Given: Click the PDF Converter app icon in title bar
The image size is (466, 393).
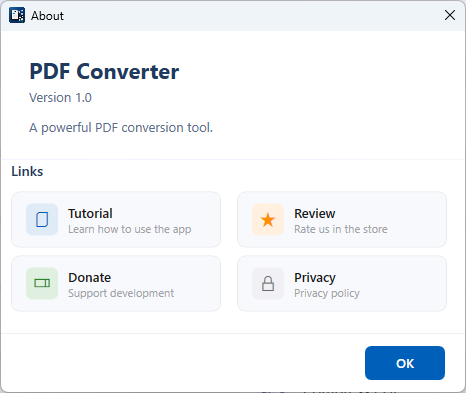Looking at the screenshot, I should point(17,15).
